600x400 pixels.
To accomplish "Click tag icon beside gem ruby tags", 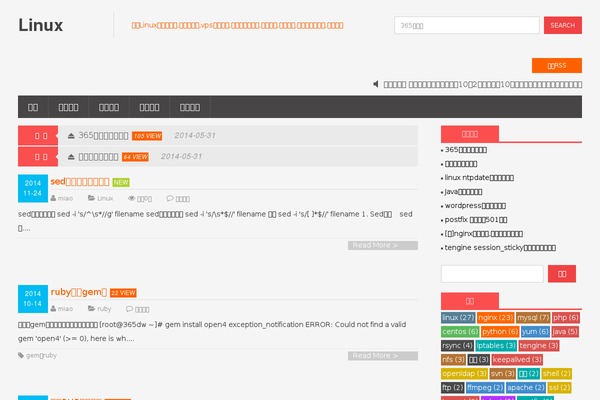I will [x=21, y=355].
